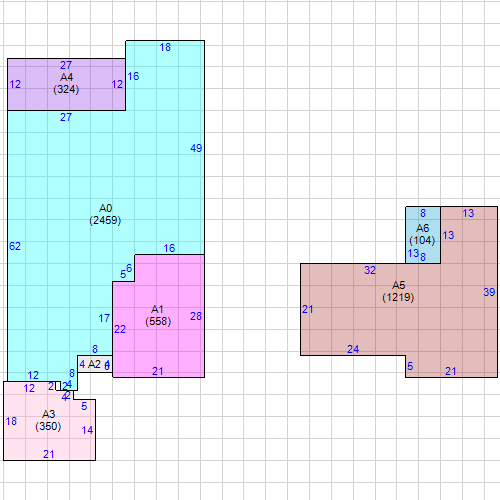Select the small gray A2 area label
Image resolution: width=500 pixels, height=500 pixels.
point(94,364)
